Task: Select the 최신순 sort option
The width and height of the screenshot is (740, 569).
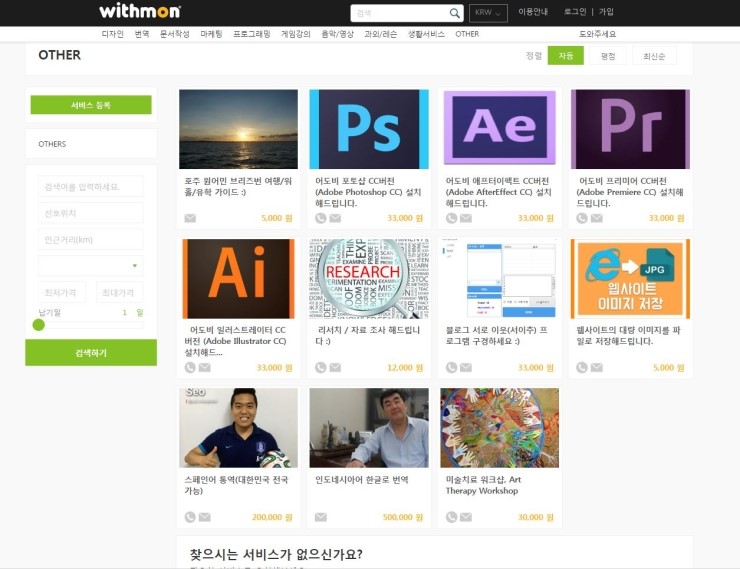Action: pos(654,56)
